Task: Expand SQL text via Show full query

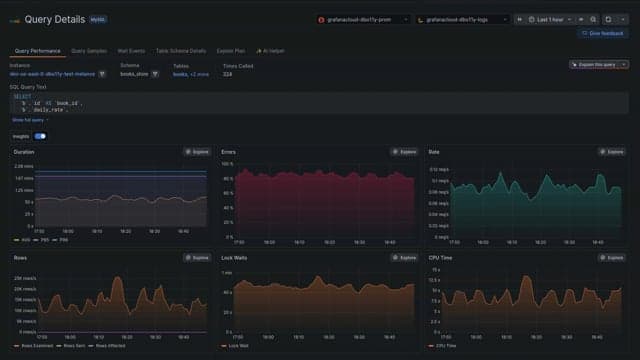Action: click(30, 120)
